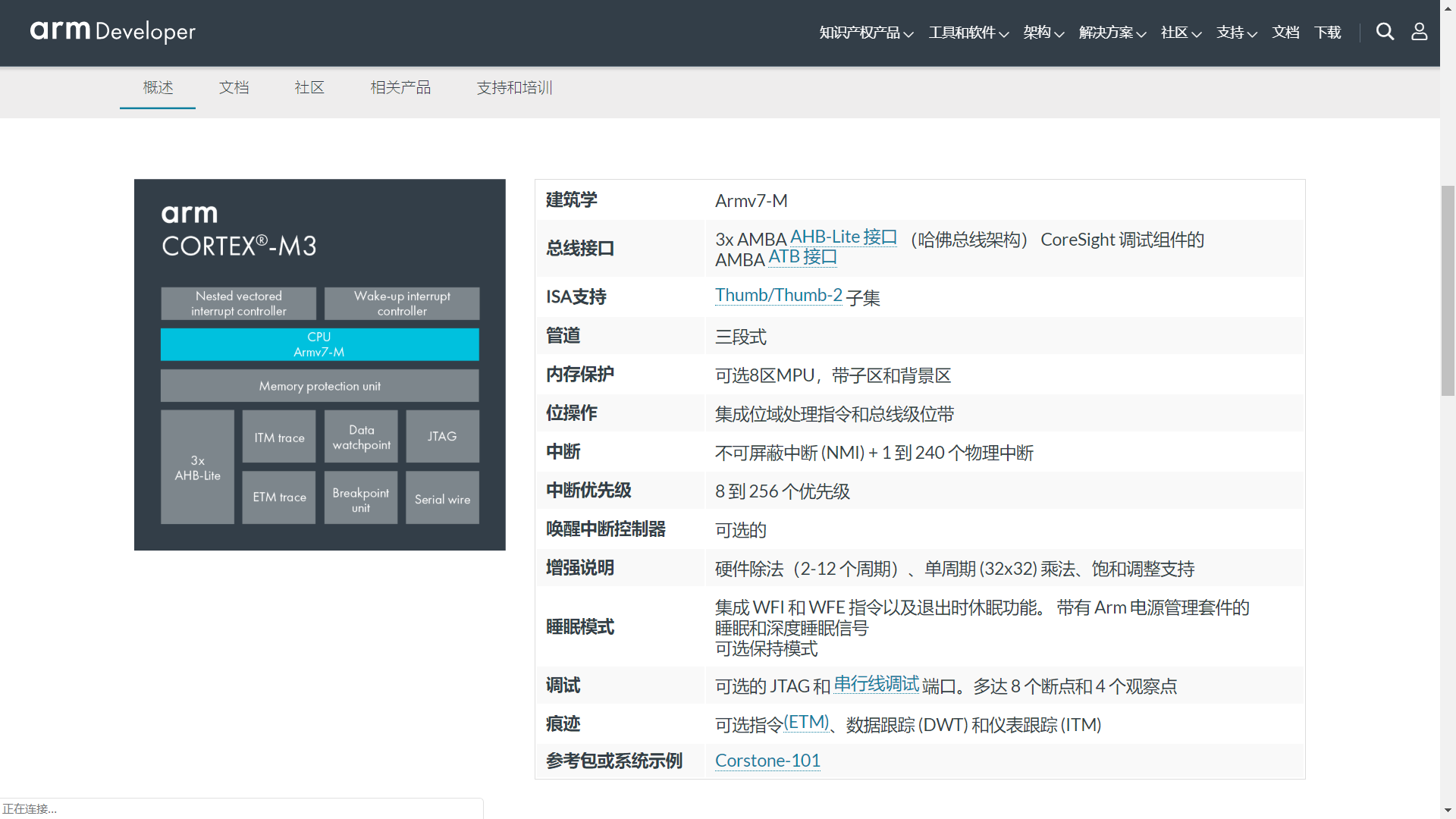Click the 建筑学 row label
Image resolution: width=1456 pixels, height=819 pixels.
572,200
